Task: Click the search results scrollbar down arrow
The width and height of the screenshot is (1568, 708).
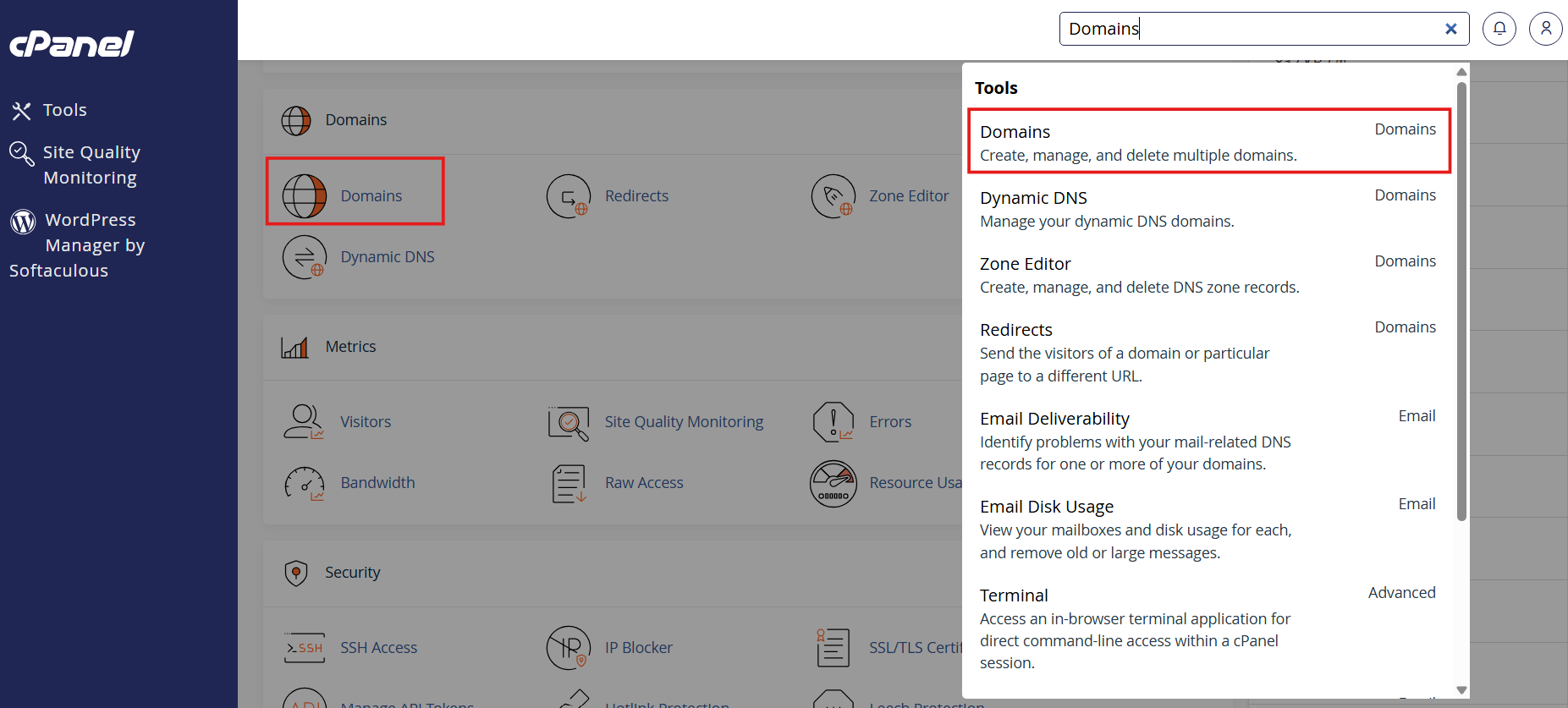Action: tap(1461, 690)
